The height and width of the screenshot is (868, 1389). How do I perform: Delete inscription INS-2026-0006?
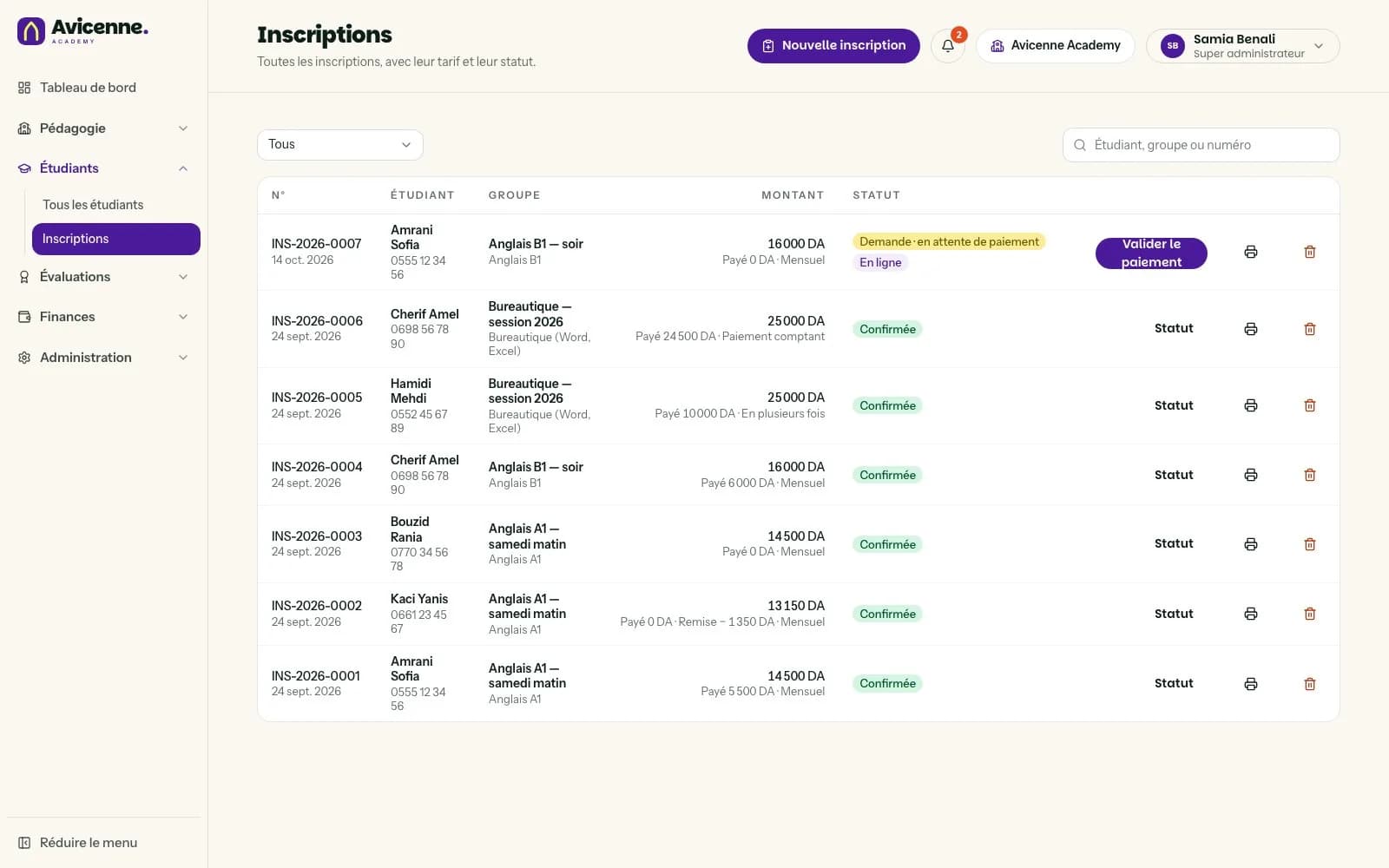[x=1310, y=329]
